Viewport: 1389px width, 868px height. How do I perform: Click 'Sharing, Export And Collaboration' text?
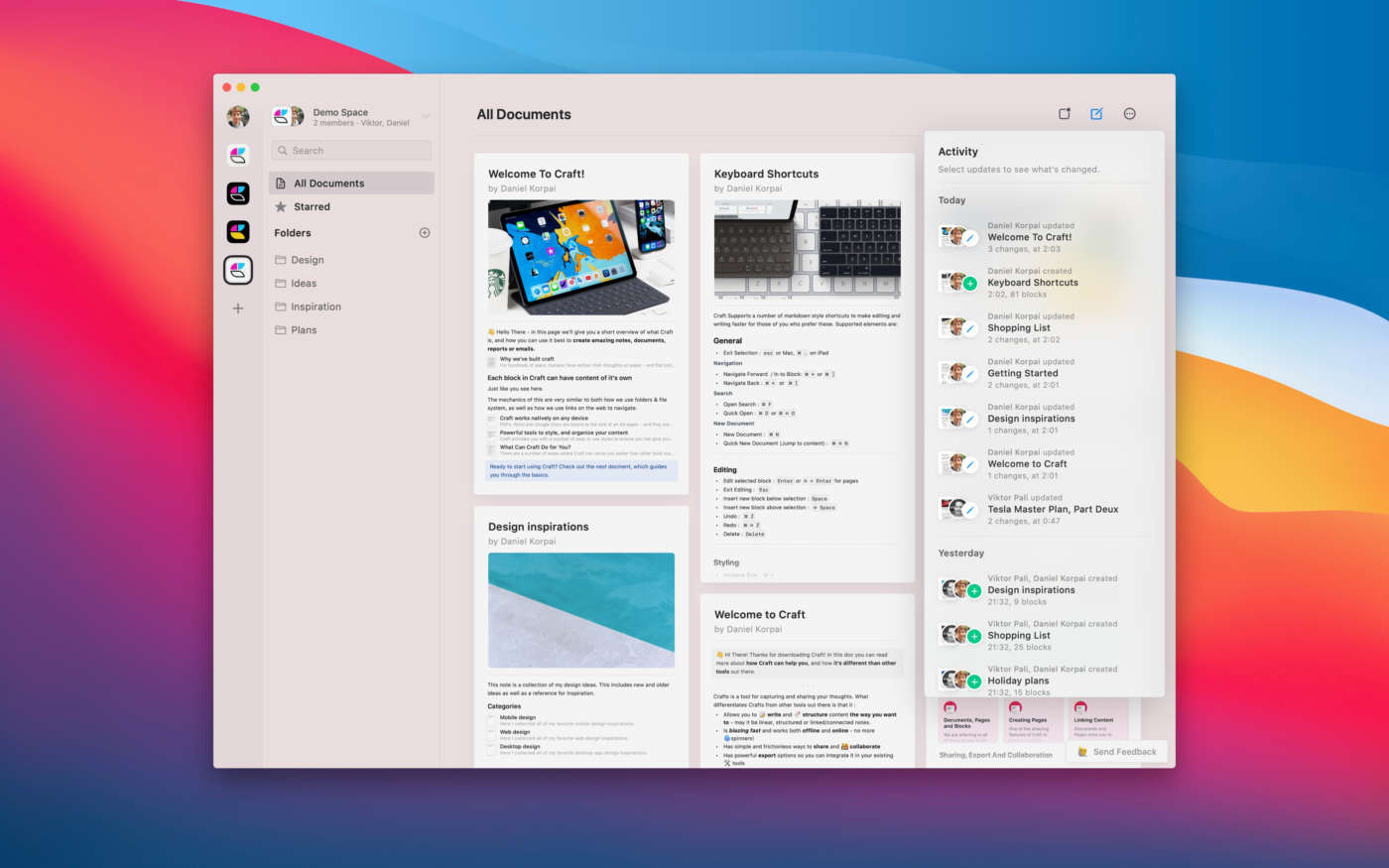(996, 755)
